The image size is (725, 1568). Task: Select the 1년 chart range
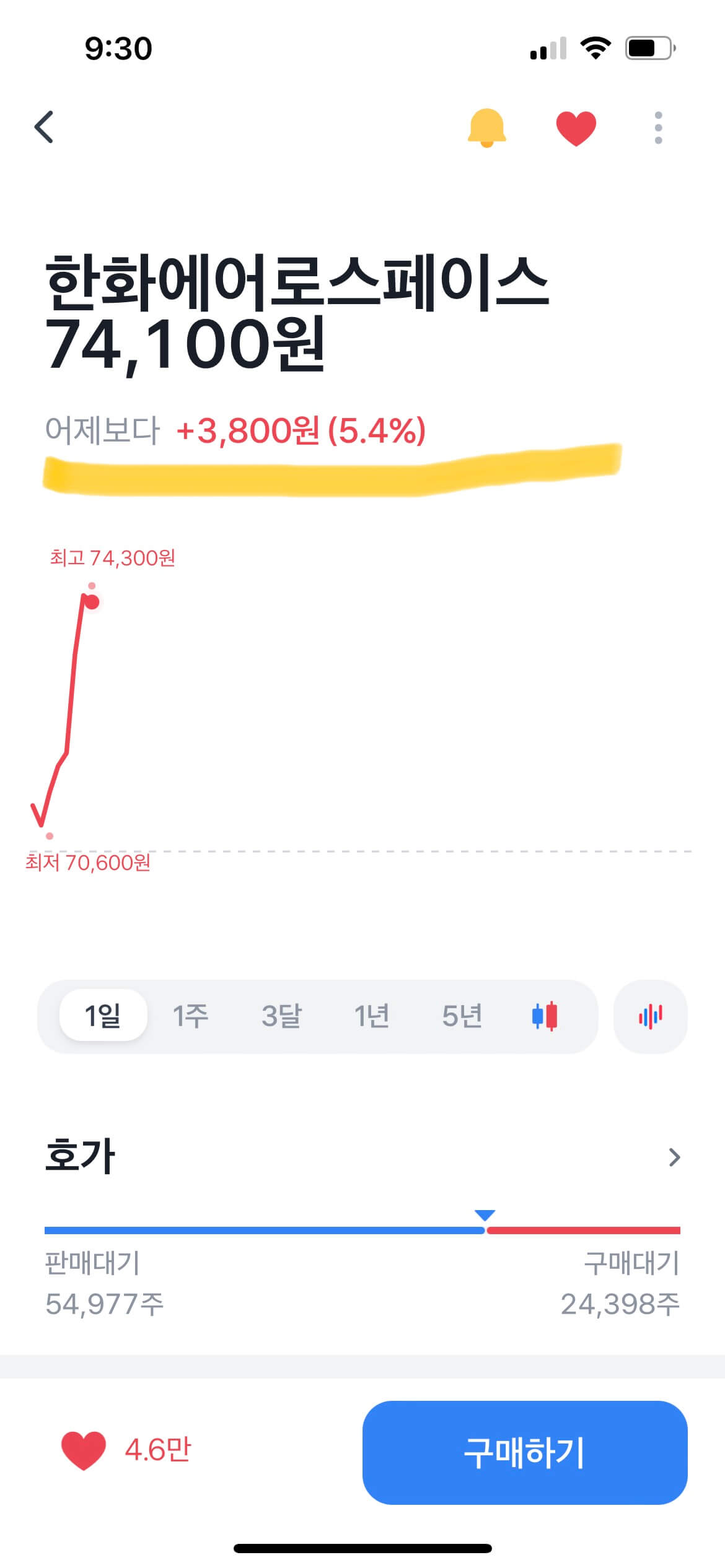[371, 1016]
